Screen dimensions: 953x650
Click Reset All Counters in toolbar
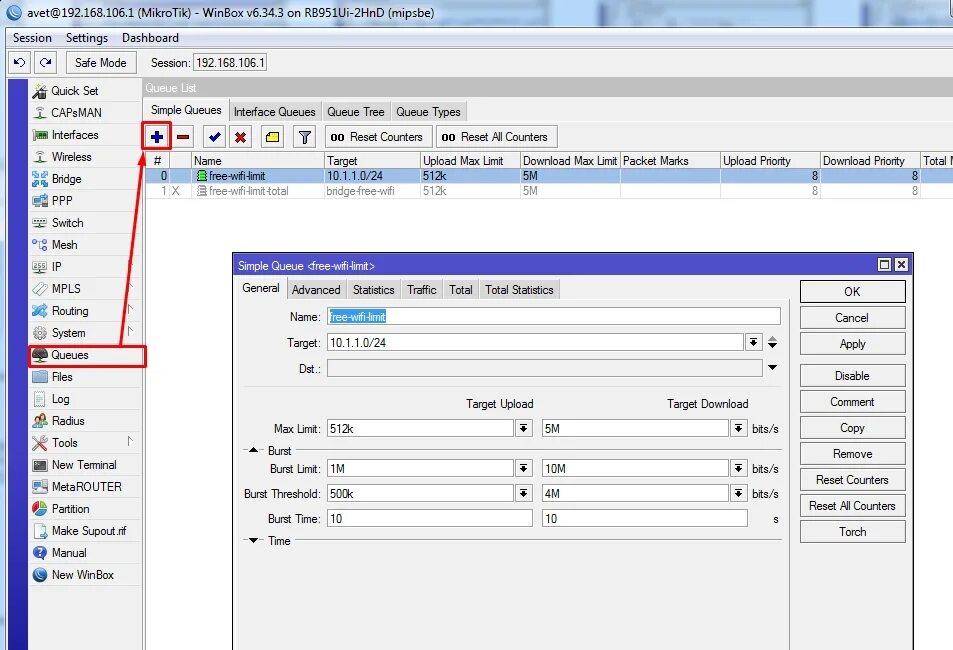click(x=495, y=137)
